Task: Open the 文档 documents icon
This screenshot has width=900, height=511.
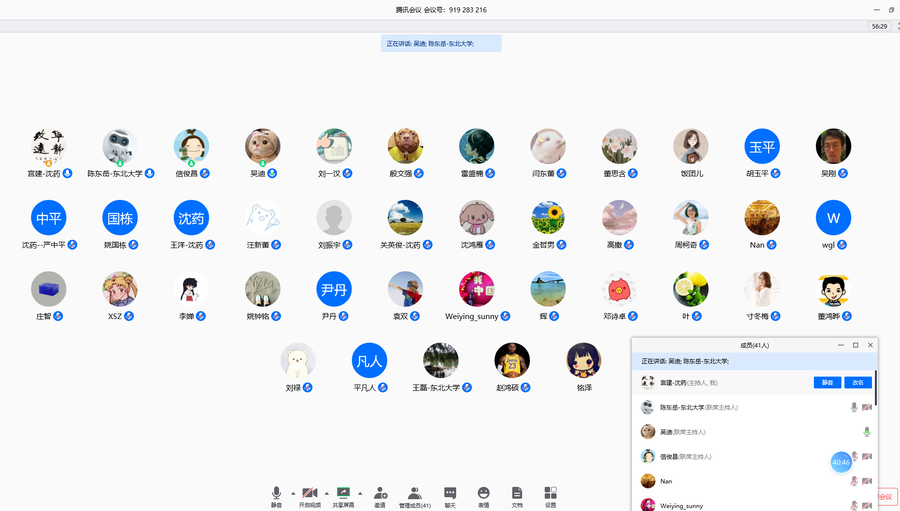Action: click(517, 493)
